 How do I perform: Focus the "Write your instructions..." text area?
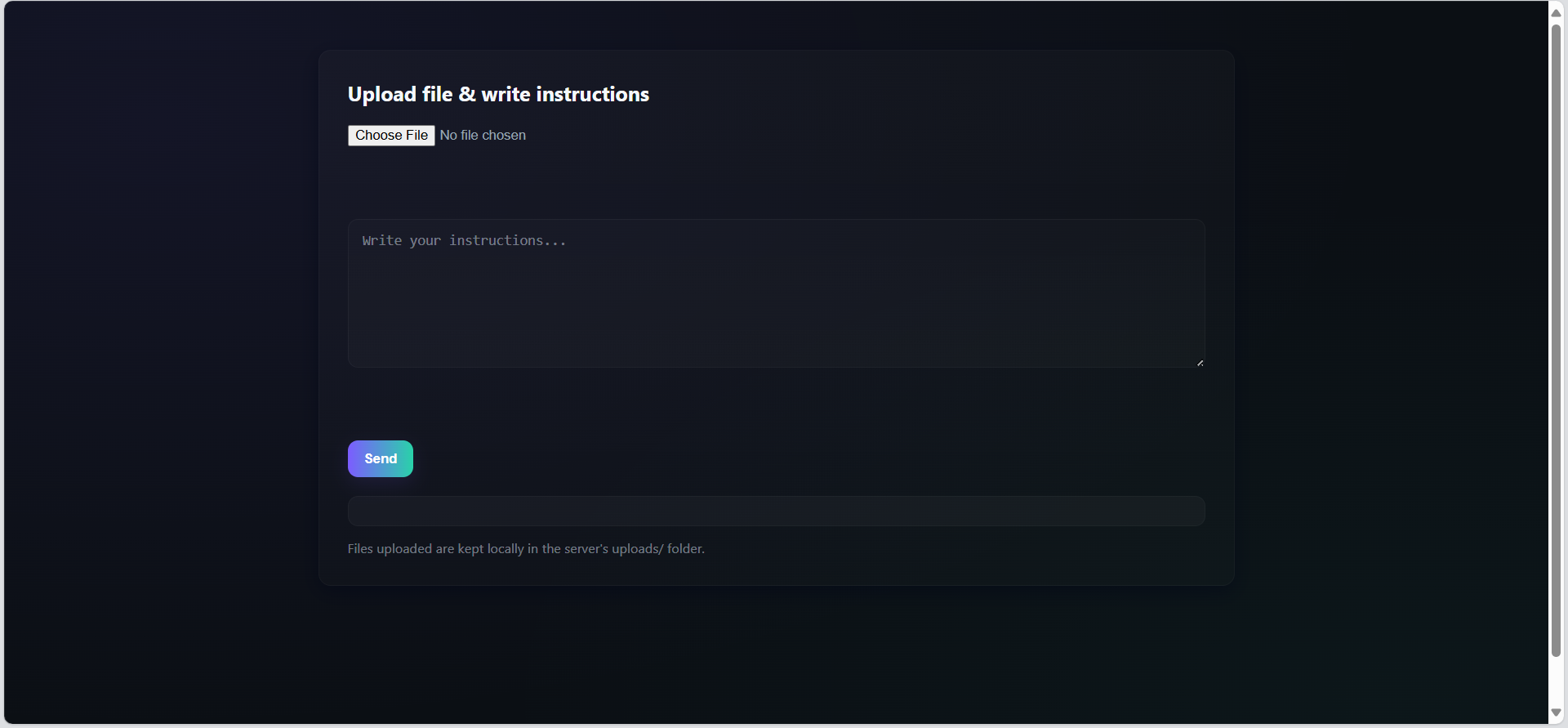click(x=776, y=293)
